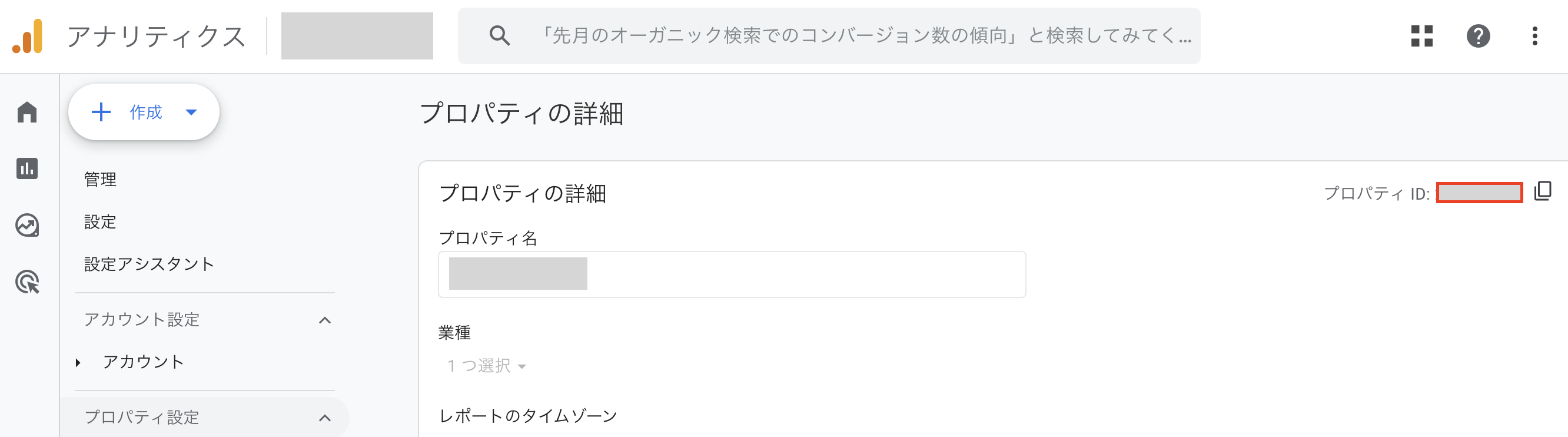Image resolution: width=1568 pixels, height=437 pixels.
Task: Open the Home page from the sidebar
Action: [27, 112]
